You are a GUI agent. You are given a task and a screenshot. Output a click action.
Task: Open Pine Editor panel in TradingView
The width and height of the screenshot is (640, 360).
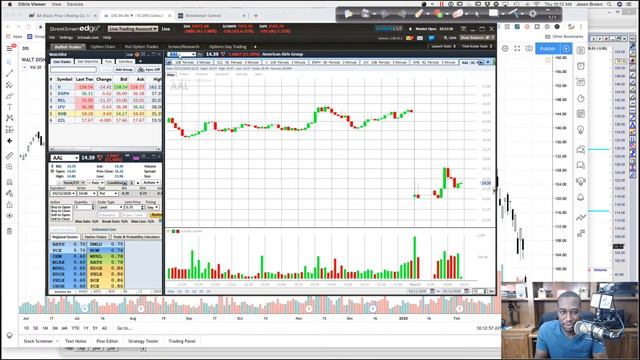[107, 341]
